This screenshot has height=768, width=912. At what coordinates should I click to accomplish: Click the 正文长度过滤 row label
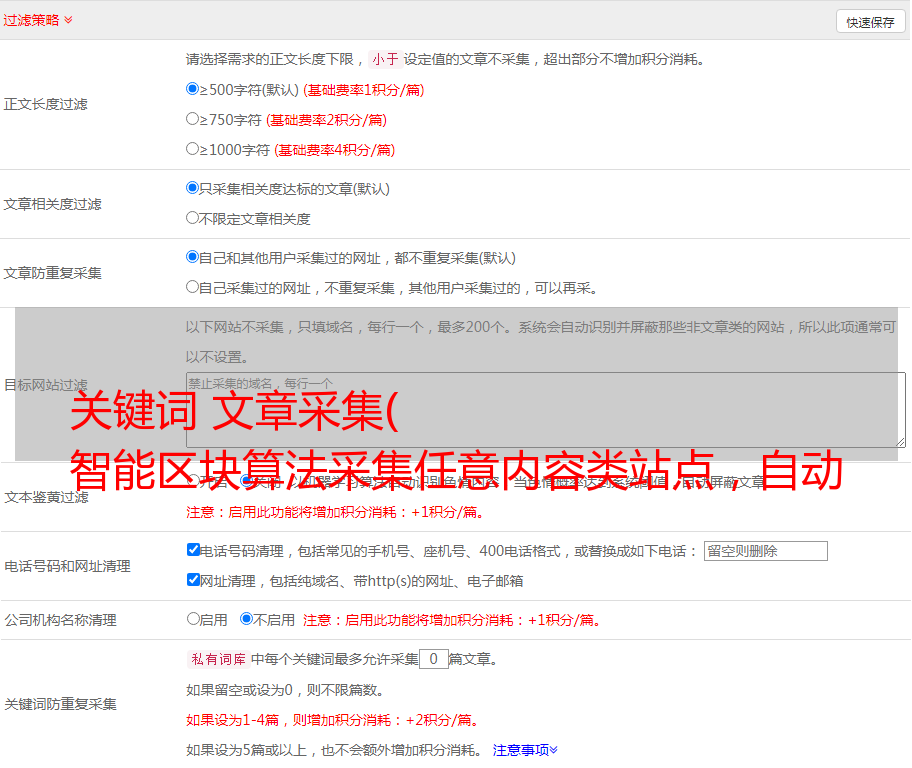[45, 105]
